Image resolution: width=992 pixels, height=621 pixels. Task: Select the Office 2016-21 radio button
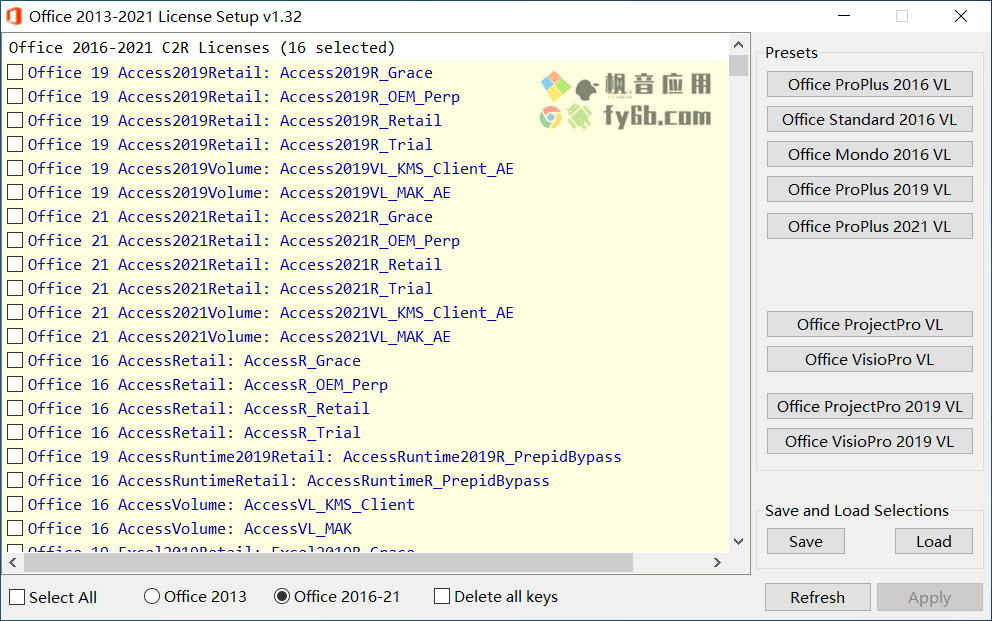[282, 596]
